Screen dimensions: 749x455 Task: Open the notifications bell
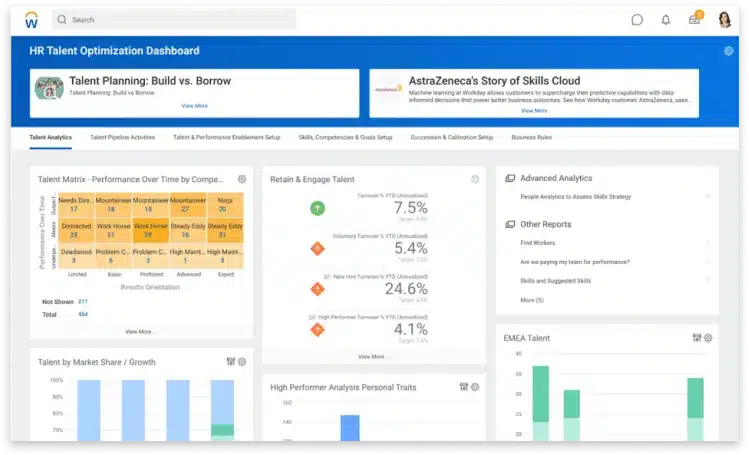666,20
